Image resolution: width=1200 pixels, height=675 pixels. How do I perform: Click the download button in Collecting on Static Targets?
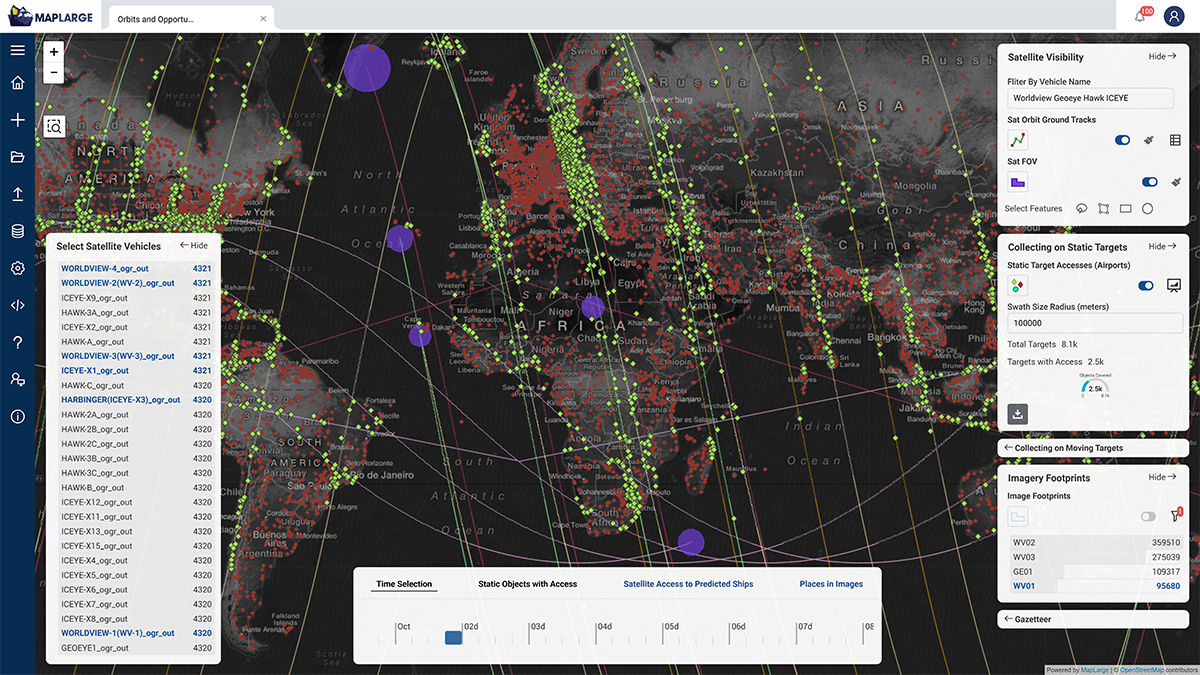1018,414
